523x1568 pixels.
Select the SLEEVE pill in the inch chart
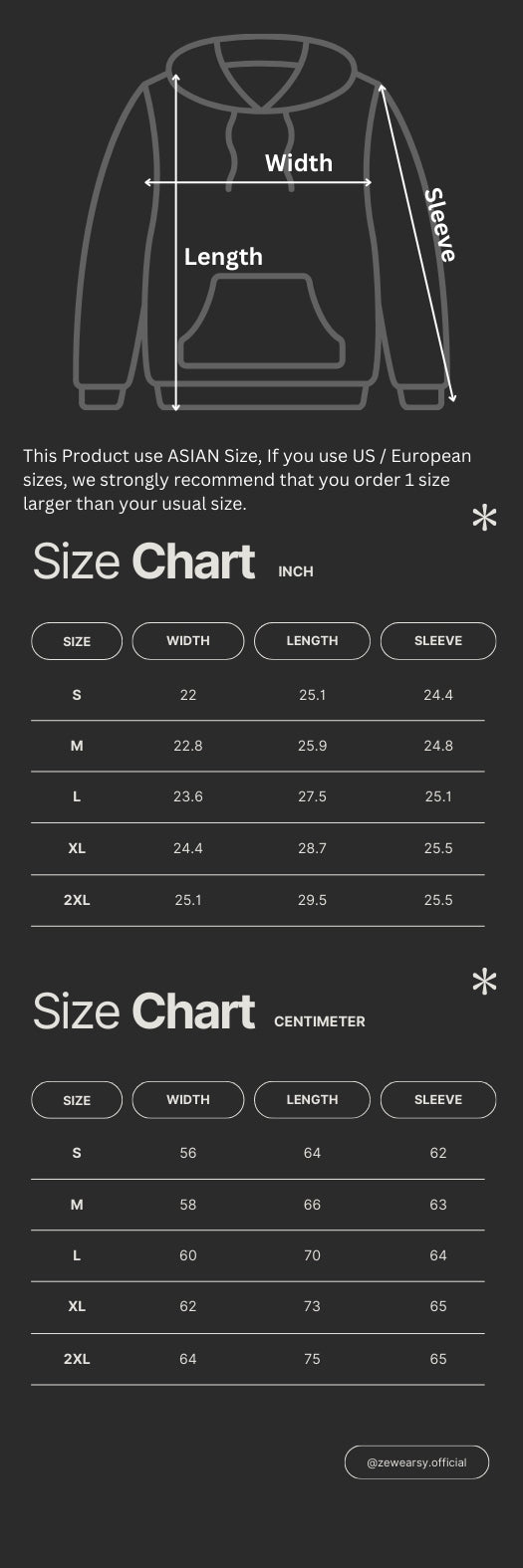pyautogui.click(x=438, y=641)
